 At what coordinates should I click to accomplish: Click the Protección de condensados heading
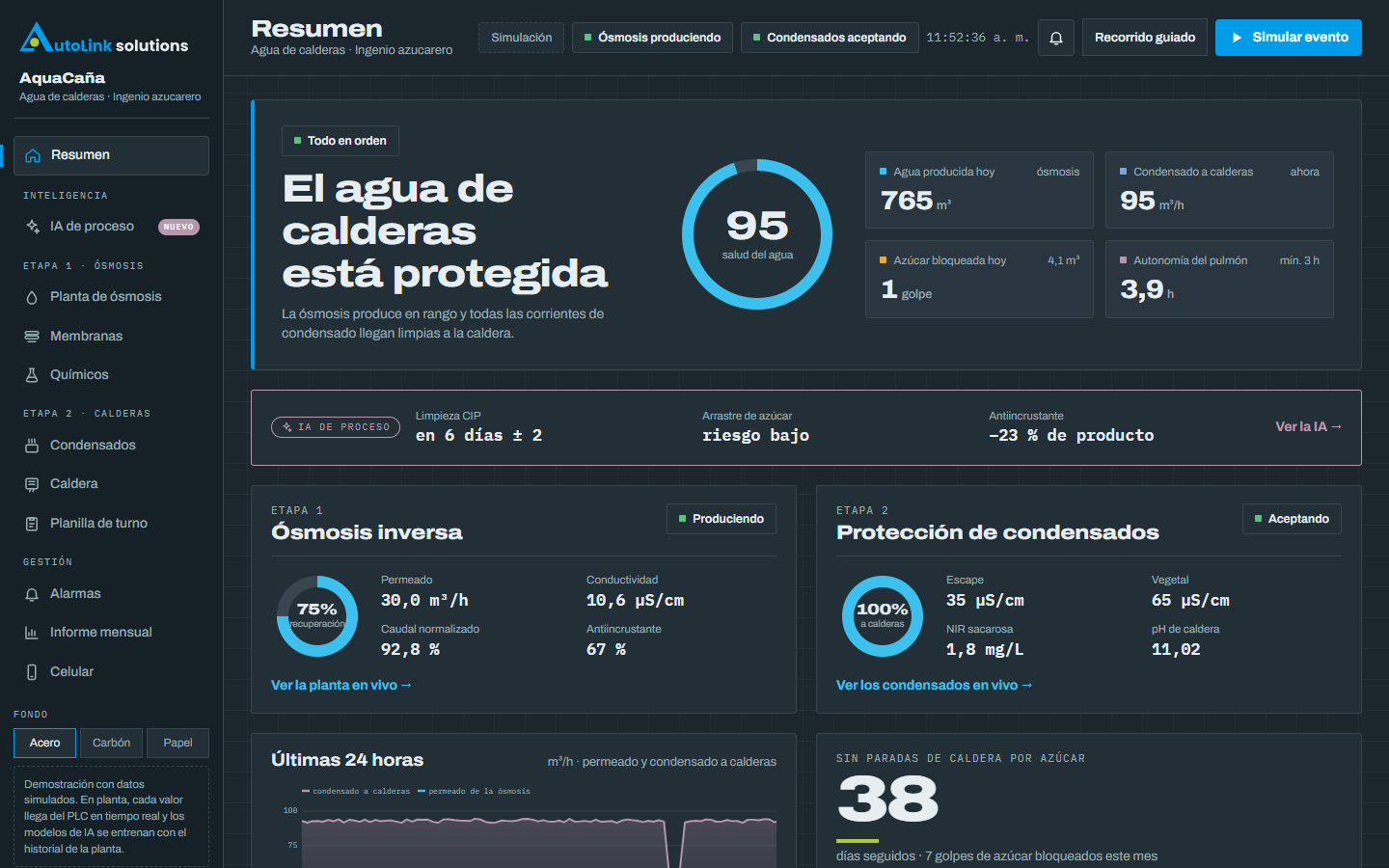(x=997, y=532)
